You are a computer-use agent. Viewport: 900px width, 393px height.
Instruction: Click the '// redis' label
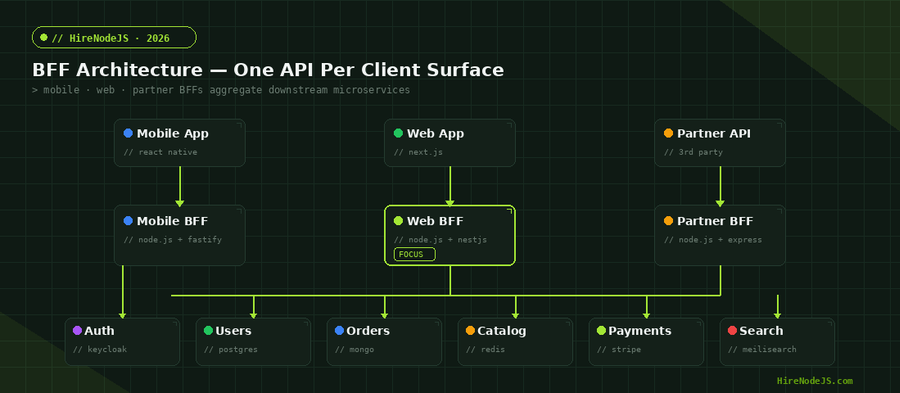click(485, 349)
